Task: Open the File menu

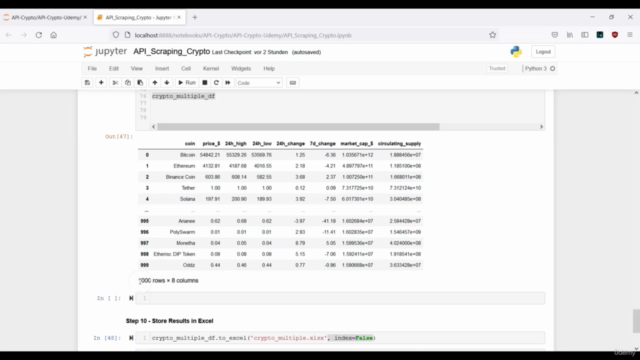Action: (x=92, y=69)
